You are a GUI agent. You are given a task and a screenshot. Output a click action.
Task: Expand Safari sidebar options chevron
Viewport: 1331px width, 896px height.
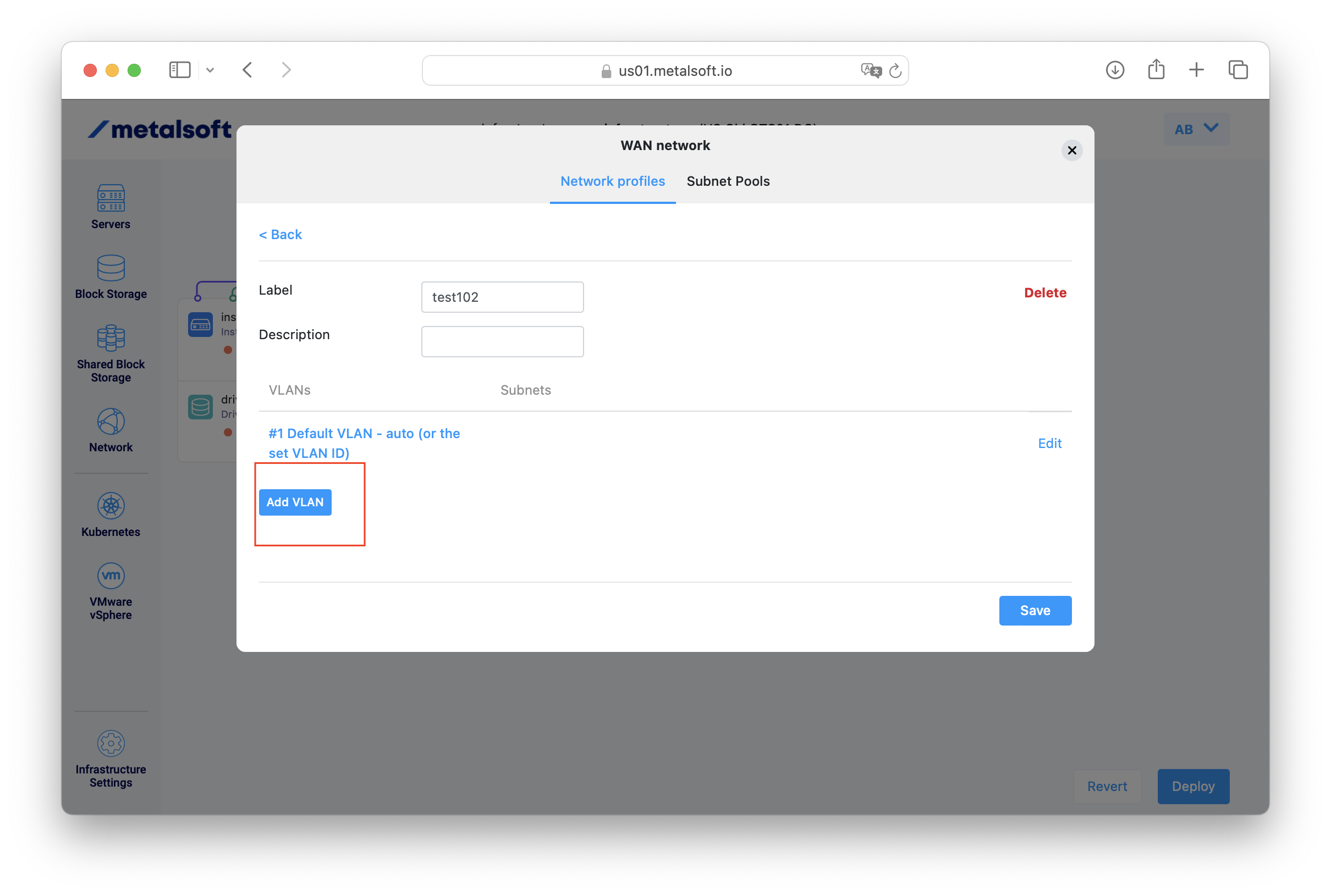(x=210, y=70)
